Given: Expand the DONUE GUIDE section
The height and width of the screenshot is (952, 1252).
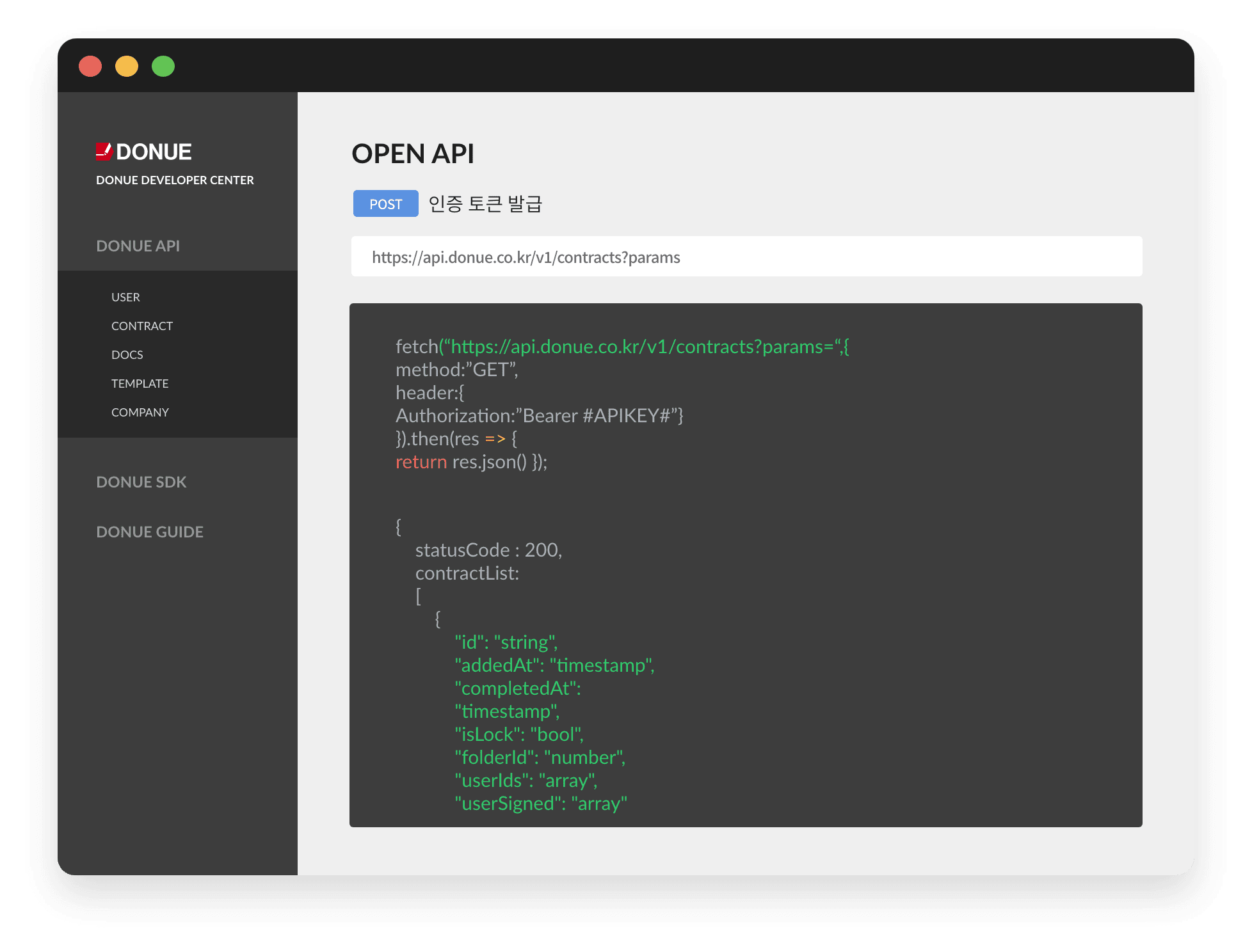Looking at the screenshot, I should (x=150, y=532).
